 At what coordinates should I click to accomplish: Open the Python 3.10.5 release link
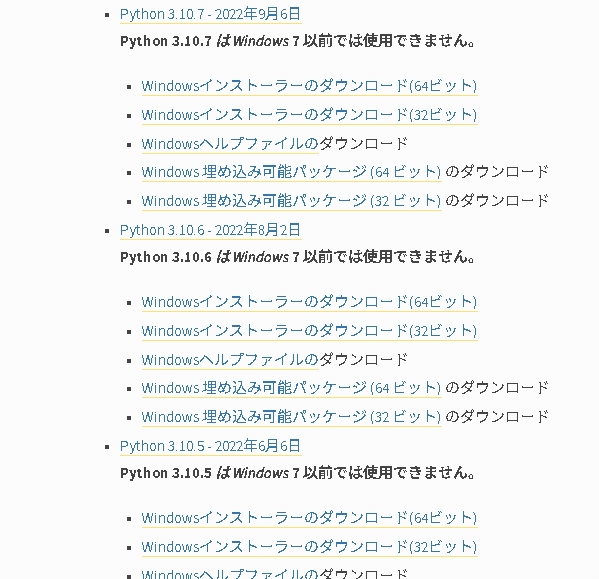[x=210, y=446]
